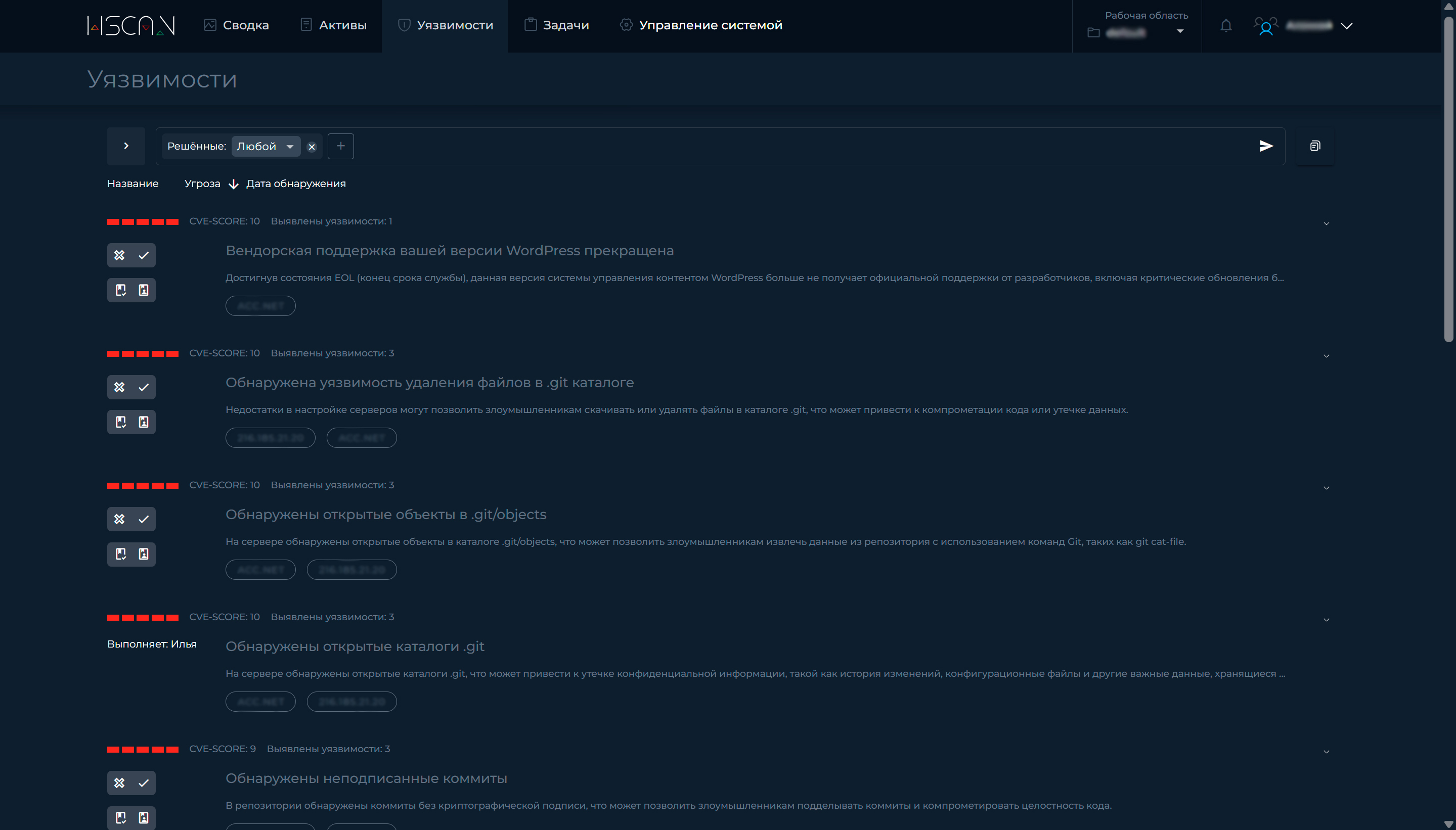Submit filter with the send arrow icon
This screenshot has height=830, width=1456.
pyautogui.click(x=1265, y=146)
